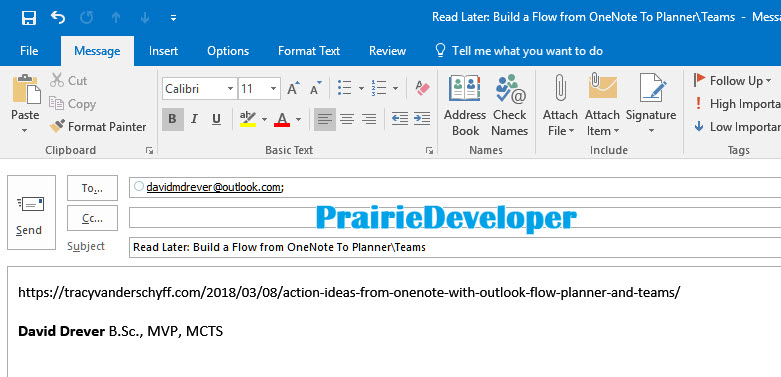The height and width of the screenshot is (377, 781).
Task: Apply bulleted list formatting
Action: tap(345, 88)
